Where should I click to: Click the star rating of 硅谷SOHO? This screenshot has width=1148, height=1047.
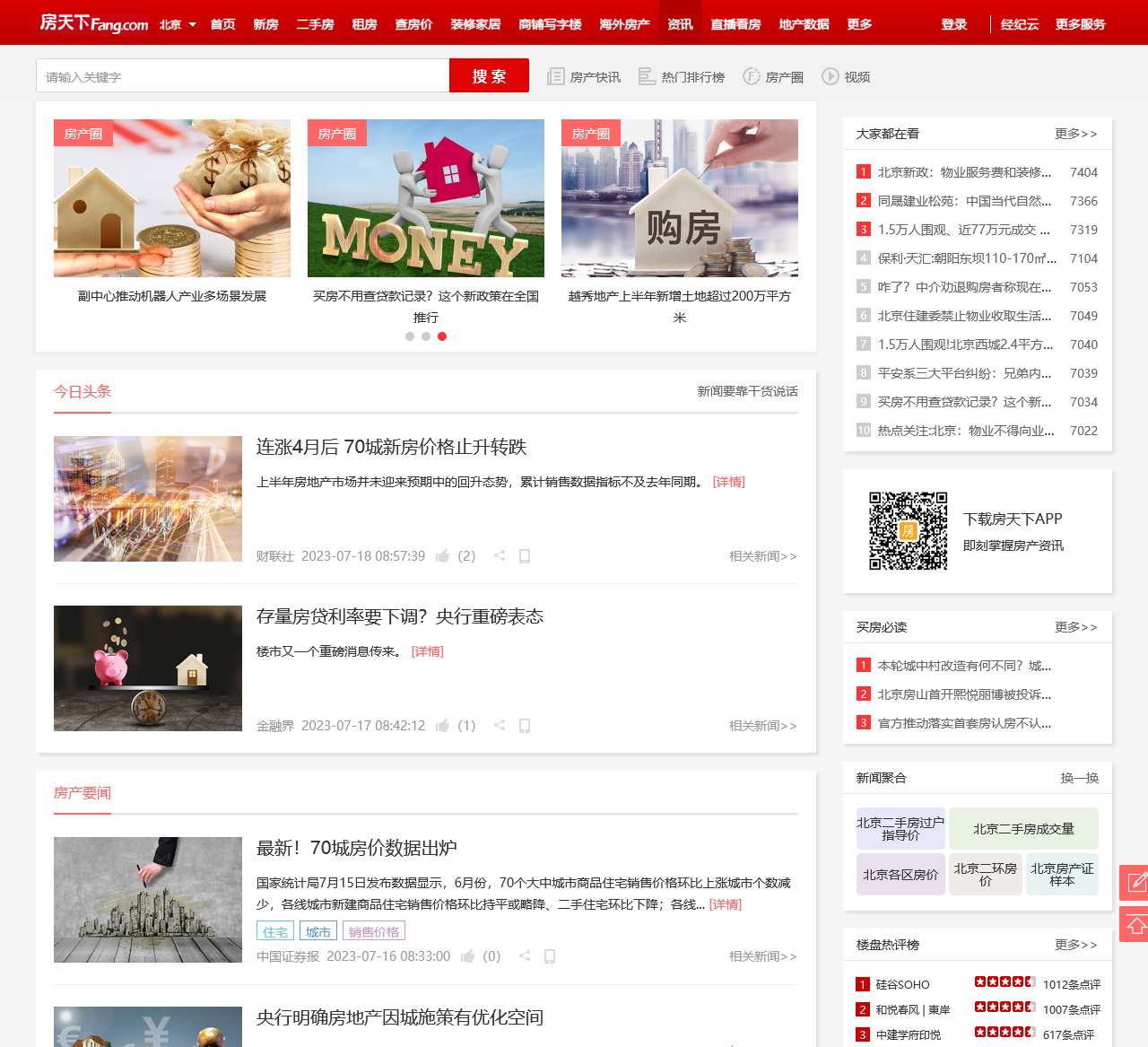(1005, 982)
